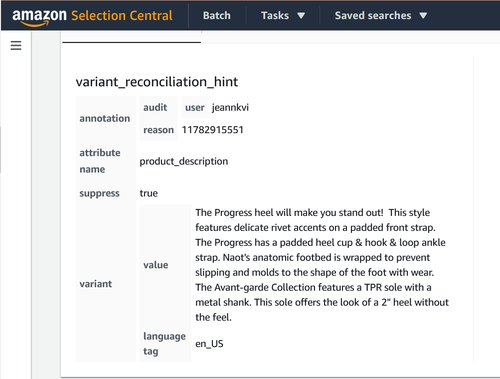Click the suppress value true
Image resolution: width=500 pixels, height=379 pixels.
149,193
